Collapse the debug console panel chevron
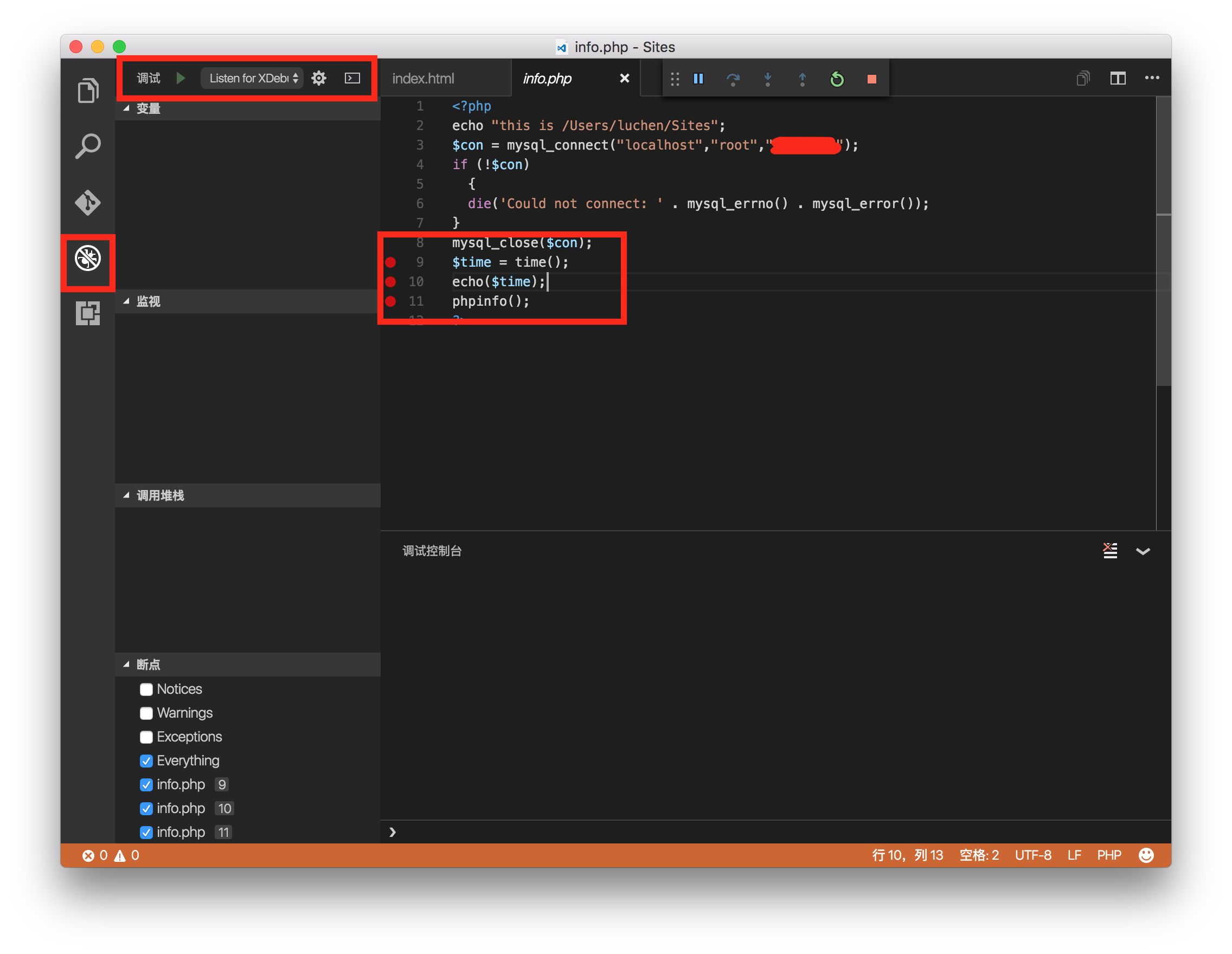The width and height of the screenshot is (1232, 954). point(1143,551)
